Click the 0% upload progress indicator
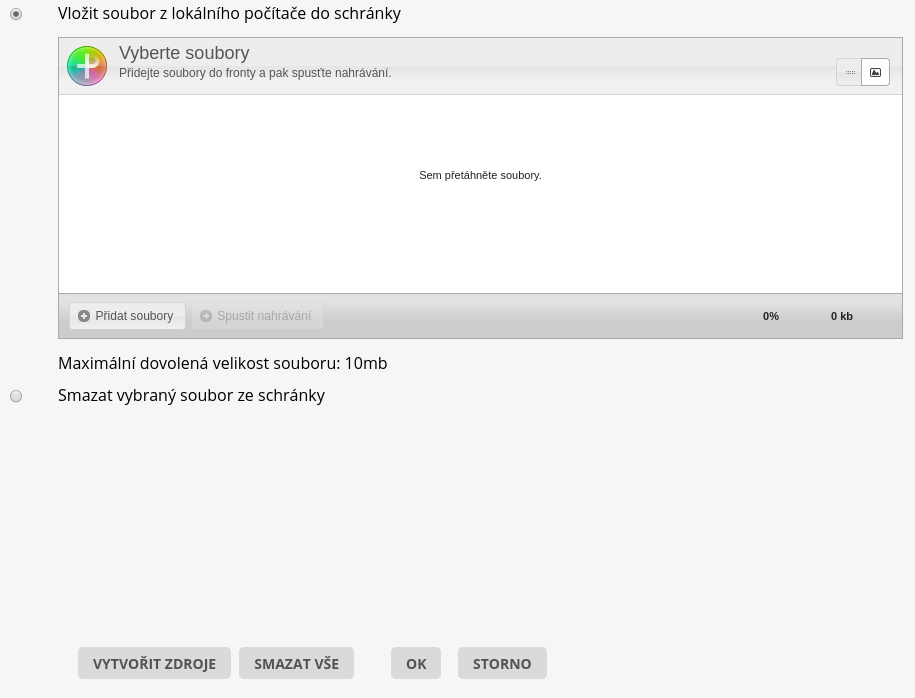The width and height of the screenshot is (915, 698). point(771,316)
